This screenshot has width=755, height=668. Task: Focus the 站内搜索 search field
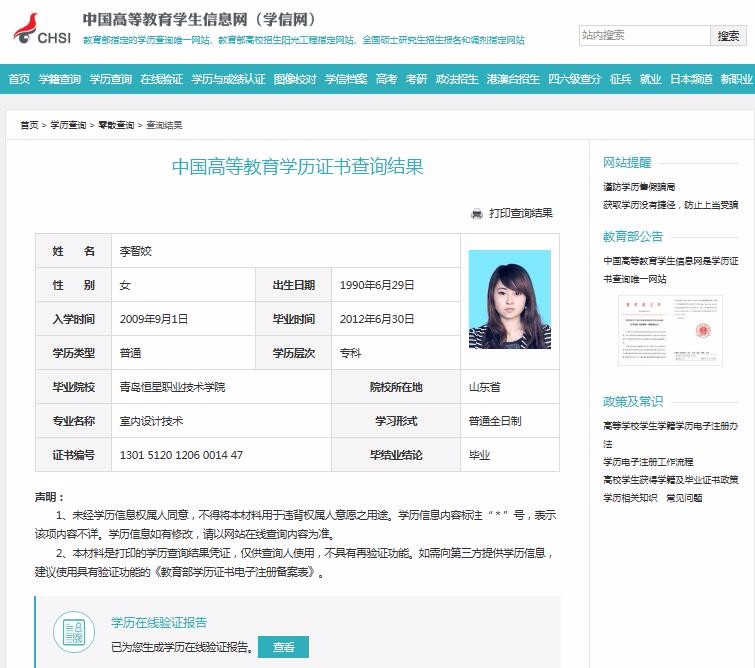[644, 35]
